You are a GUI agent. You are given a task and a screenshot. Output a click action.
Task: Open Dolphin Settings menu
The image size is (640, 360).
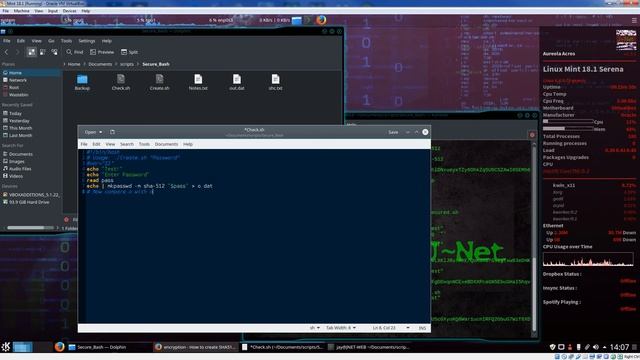[87, 41]
